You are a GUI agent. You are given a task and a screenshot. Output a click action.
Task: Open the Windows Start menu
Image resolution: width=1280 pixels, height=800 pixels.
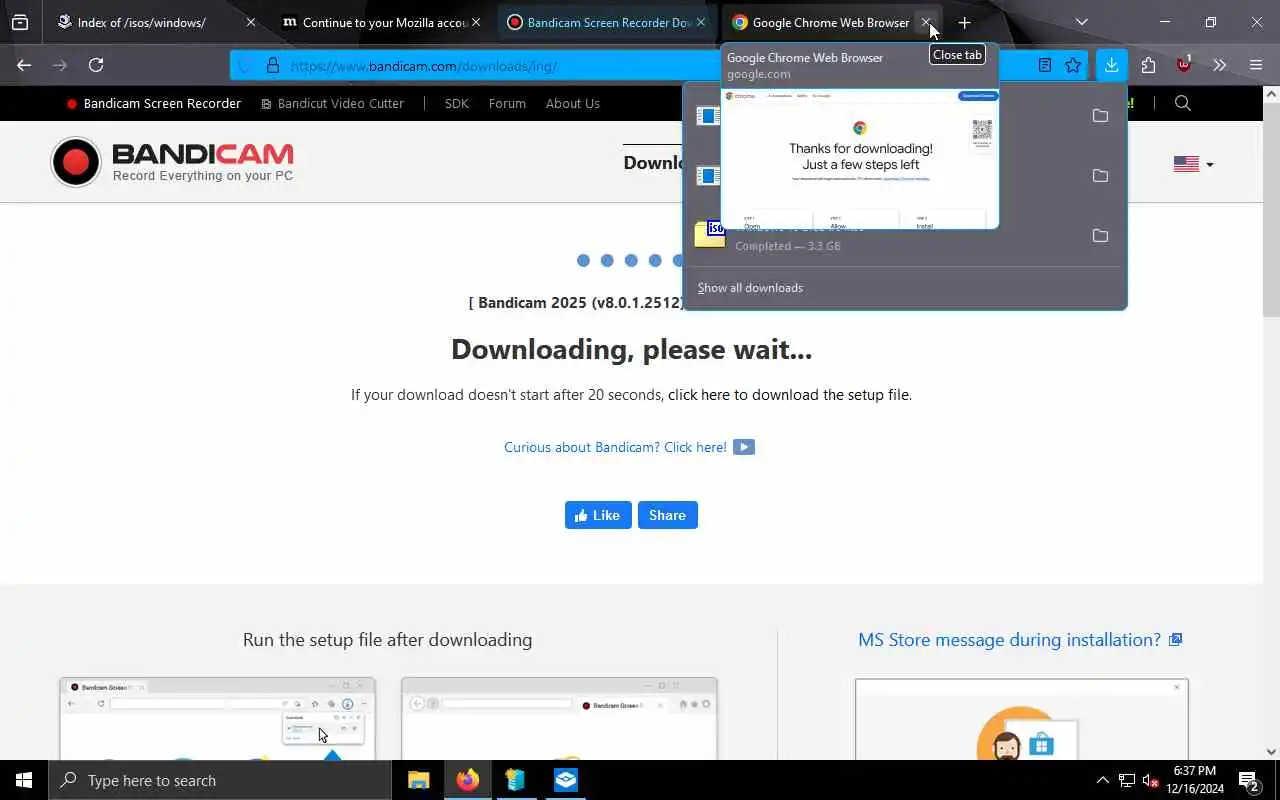24,780
